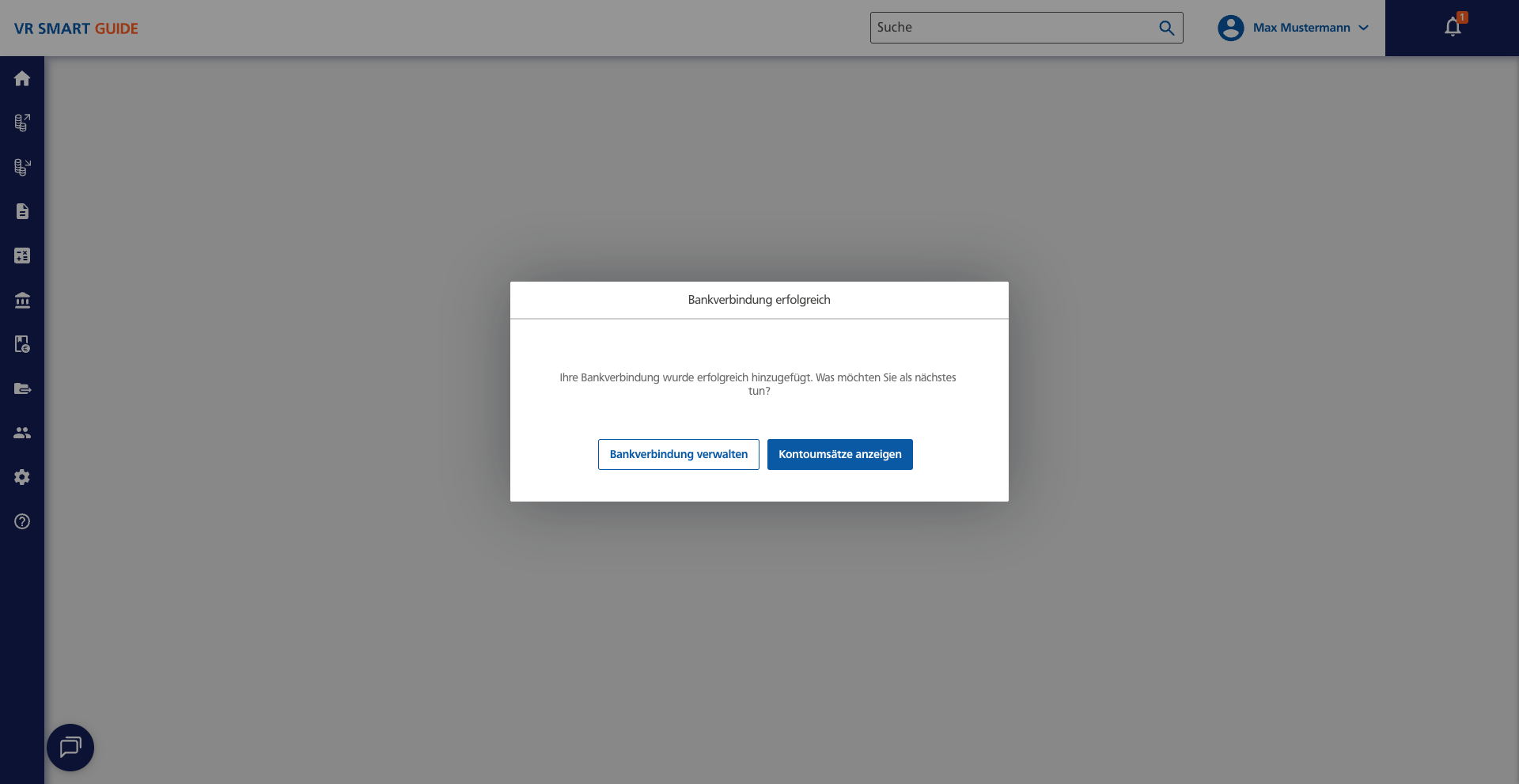Click the search magnifier icon
Screen dimensions: 1519x784
[1166, 28]
